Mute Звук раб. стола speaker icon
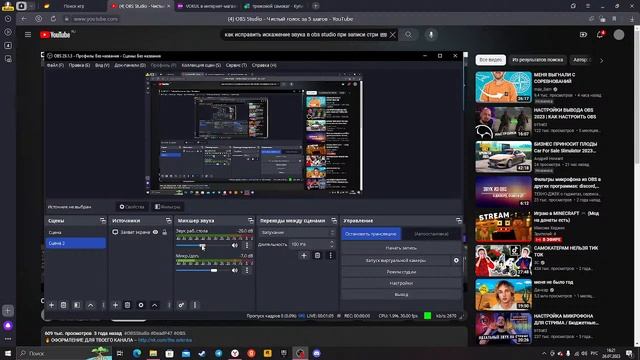The height and width of the screenshot is (360, 640). 235,245
